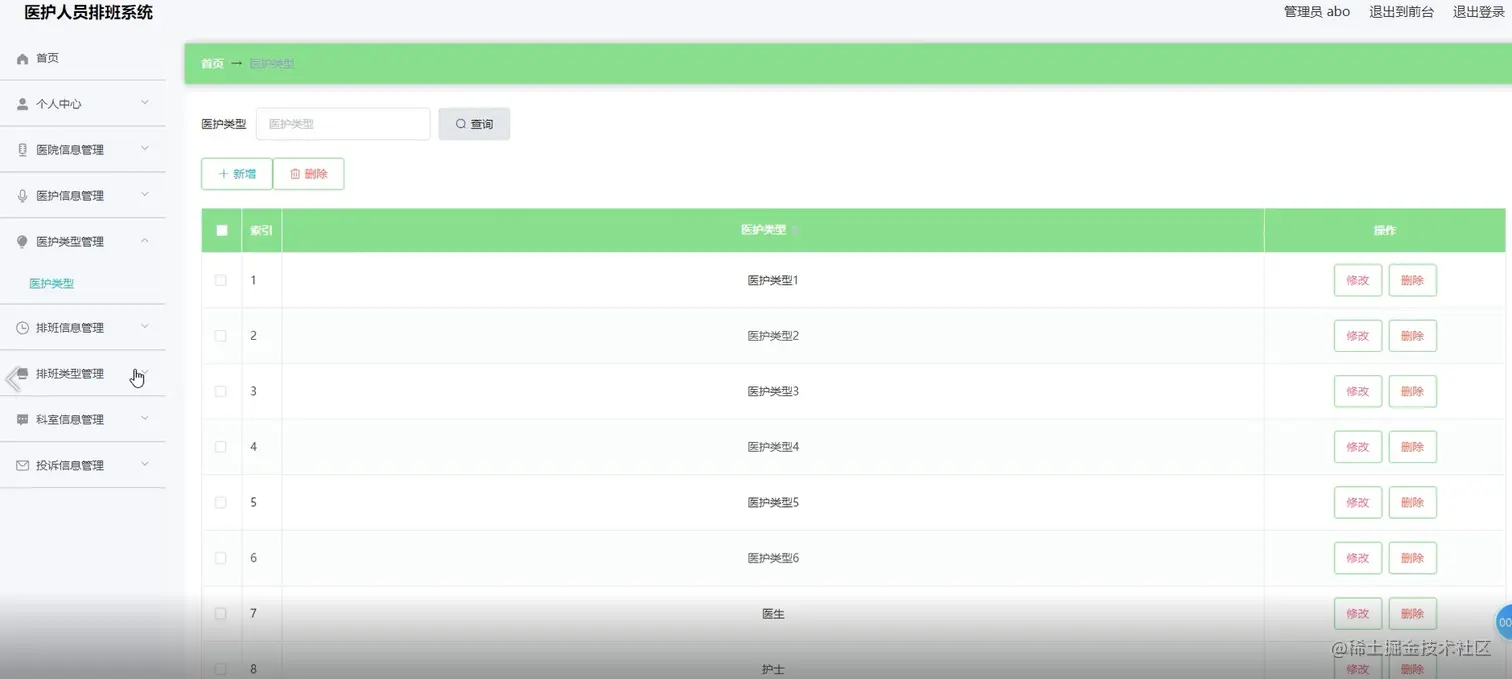Check the box for row 医生
The height and width of the screenshot is (679, 1512).
click(x=221, y=614)
